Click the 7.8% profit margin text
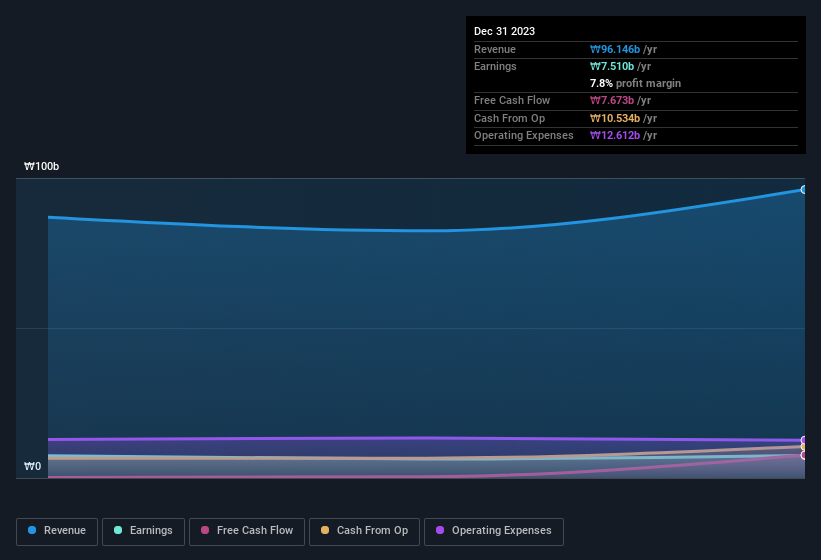The height and width of the screenshot is (560, 821). click(635, 83)
